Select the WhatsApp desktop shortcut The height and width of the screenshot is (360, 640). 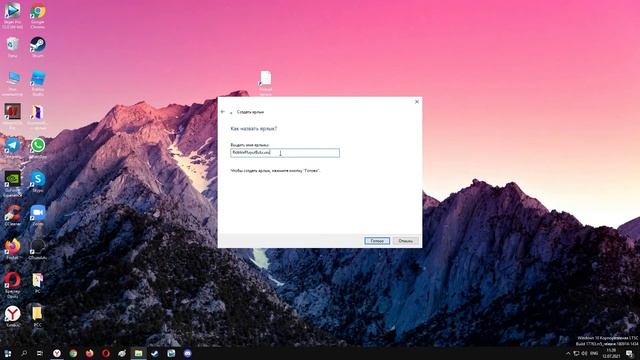(x=38, y=149)
